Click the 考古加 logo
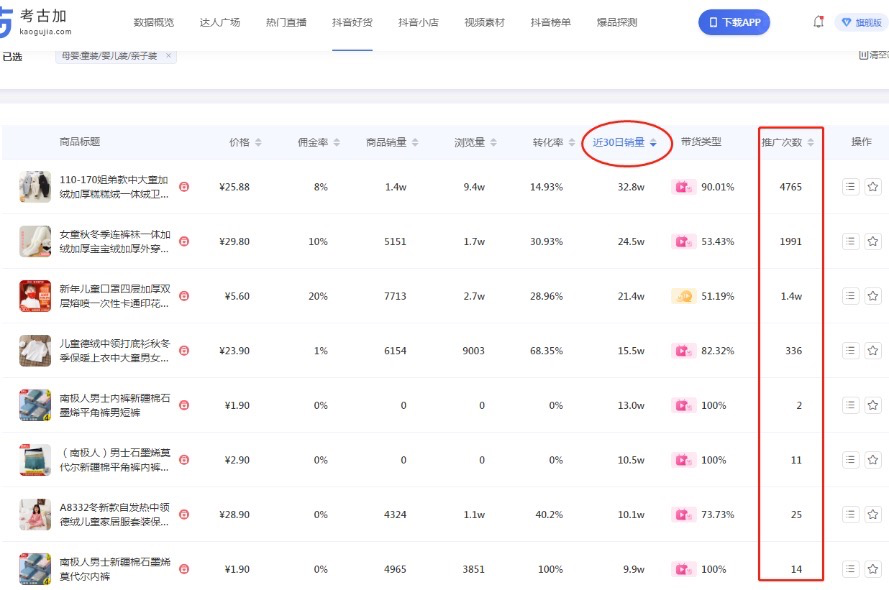This screenshot has height=590, width=889. 35,22
